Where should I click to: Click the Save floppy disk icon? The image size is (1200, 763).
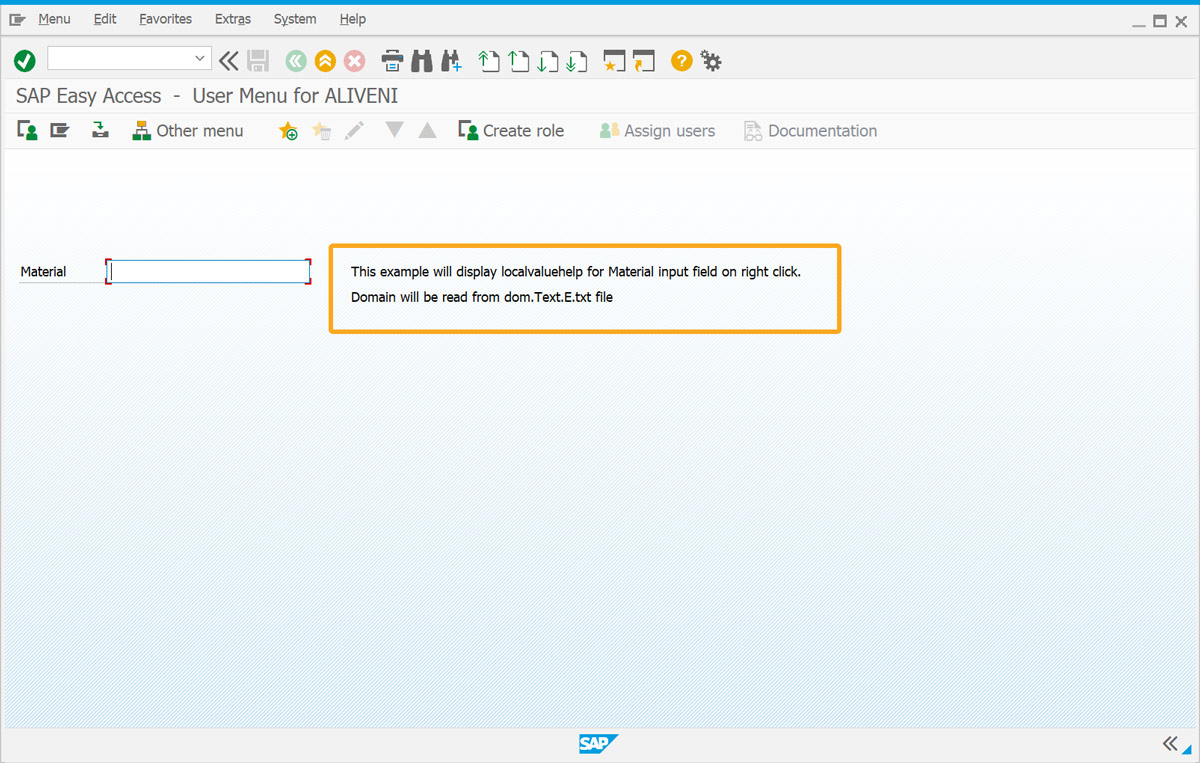[258, 61]
